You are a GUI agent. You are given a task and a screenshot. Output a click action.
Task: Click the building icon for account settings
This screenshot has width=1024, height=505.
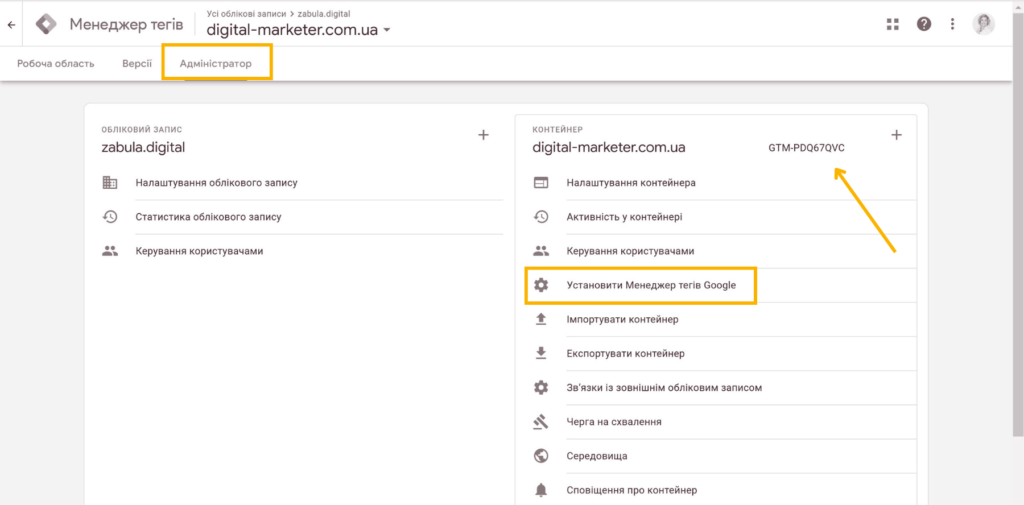pos(110,183)
